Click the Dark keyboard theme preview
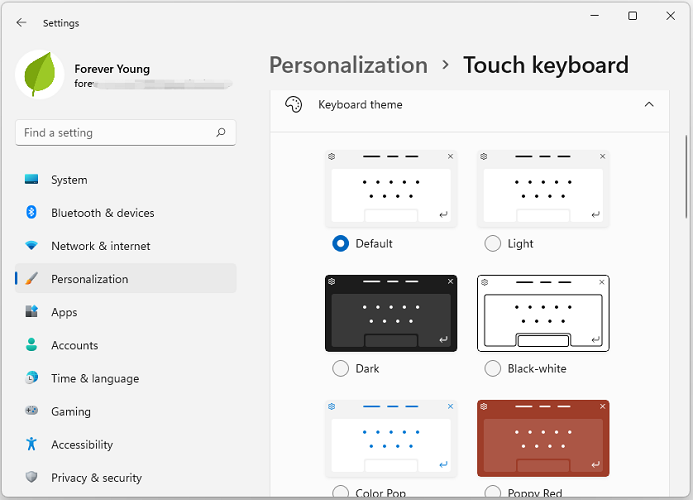The height and width of the screenshot is (500, 693). [391, 313]
